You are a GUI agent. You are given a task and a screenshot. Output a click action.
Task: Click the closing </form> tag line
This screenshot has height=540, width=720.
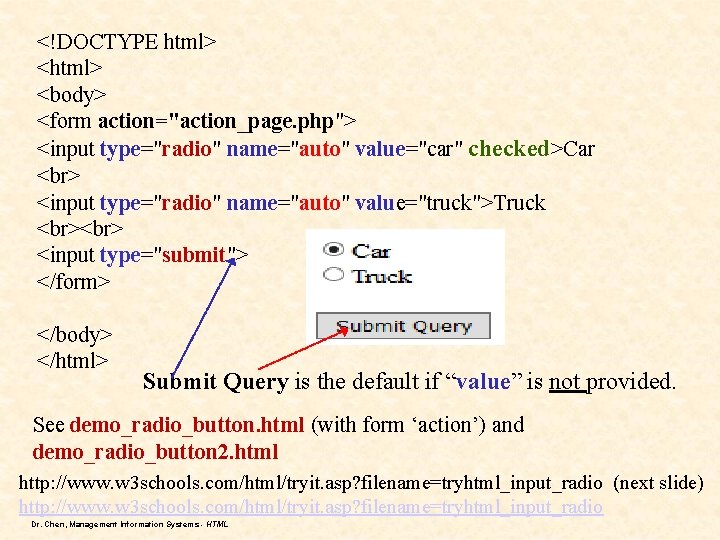tap(73, 281)
